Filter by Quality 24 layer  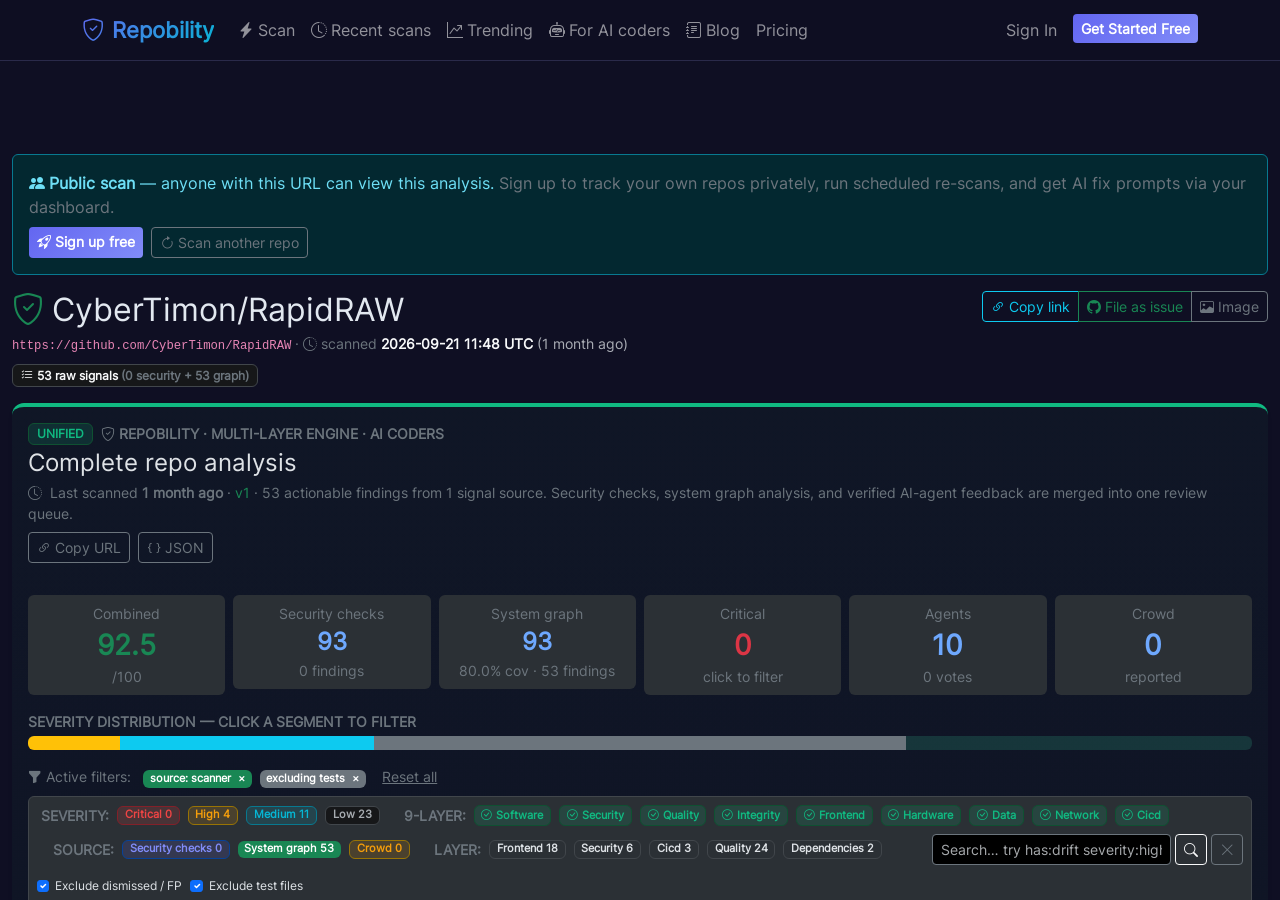coord(741,849)
